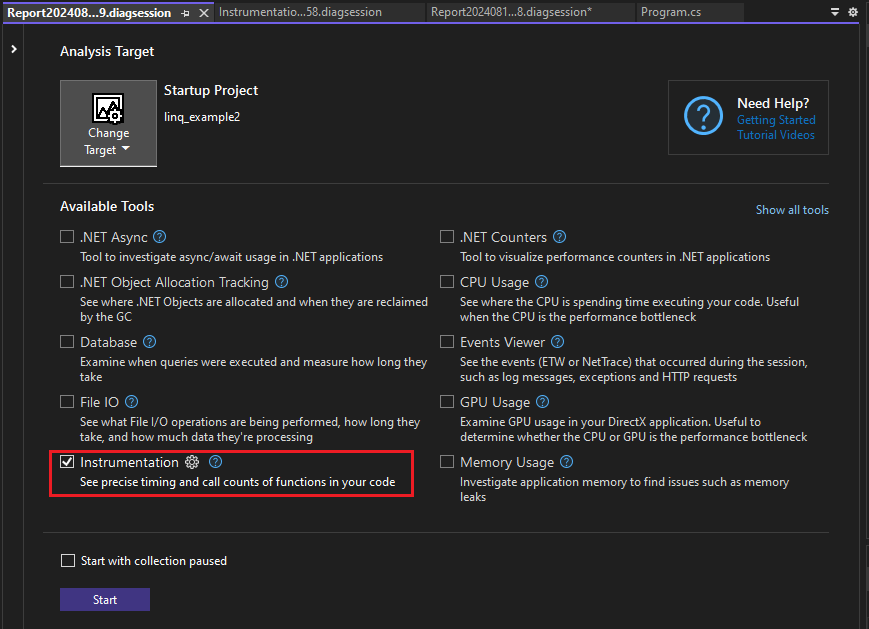The height and width of the screenshot is (629, 869).
Task: Click the help icon beside .NET Async
Action: (159, 237)
